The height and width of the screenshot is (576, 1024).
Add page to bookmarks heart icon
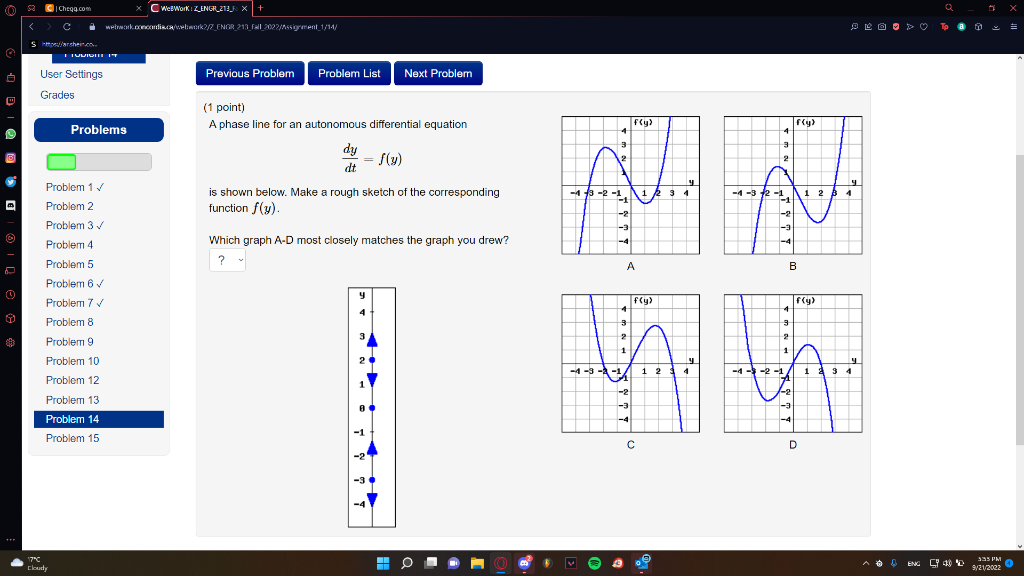923,27
